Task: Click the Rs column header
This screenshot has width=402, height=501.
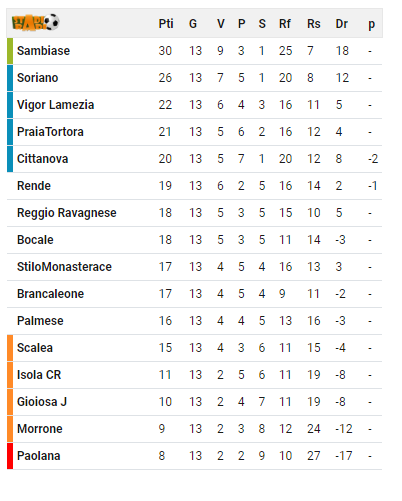Action: tap(314, 24)
